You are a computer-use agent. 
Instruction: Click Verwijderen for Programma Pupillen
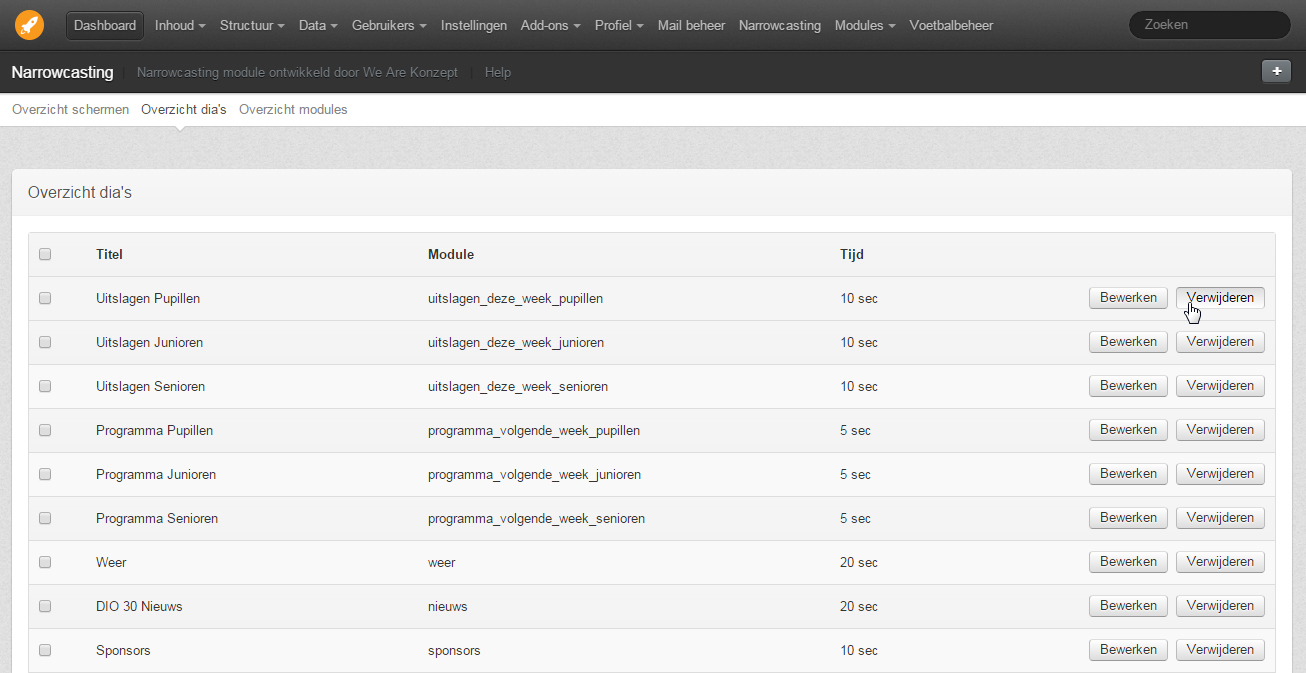coord(1220,430)
